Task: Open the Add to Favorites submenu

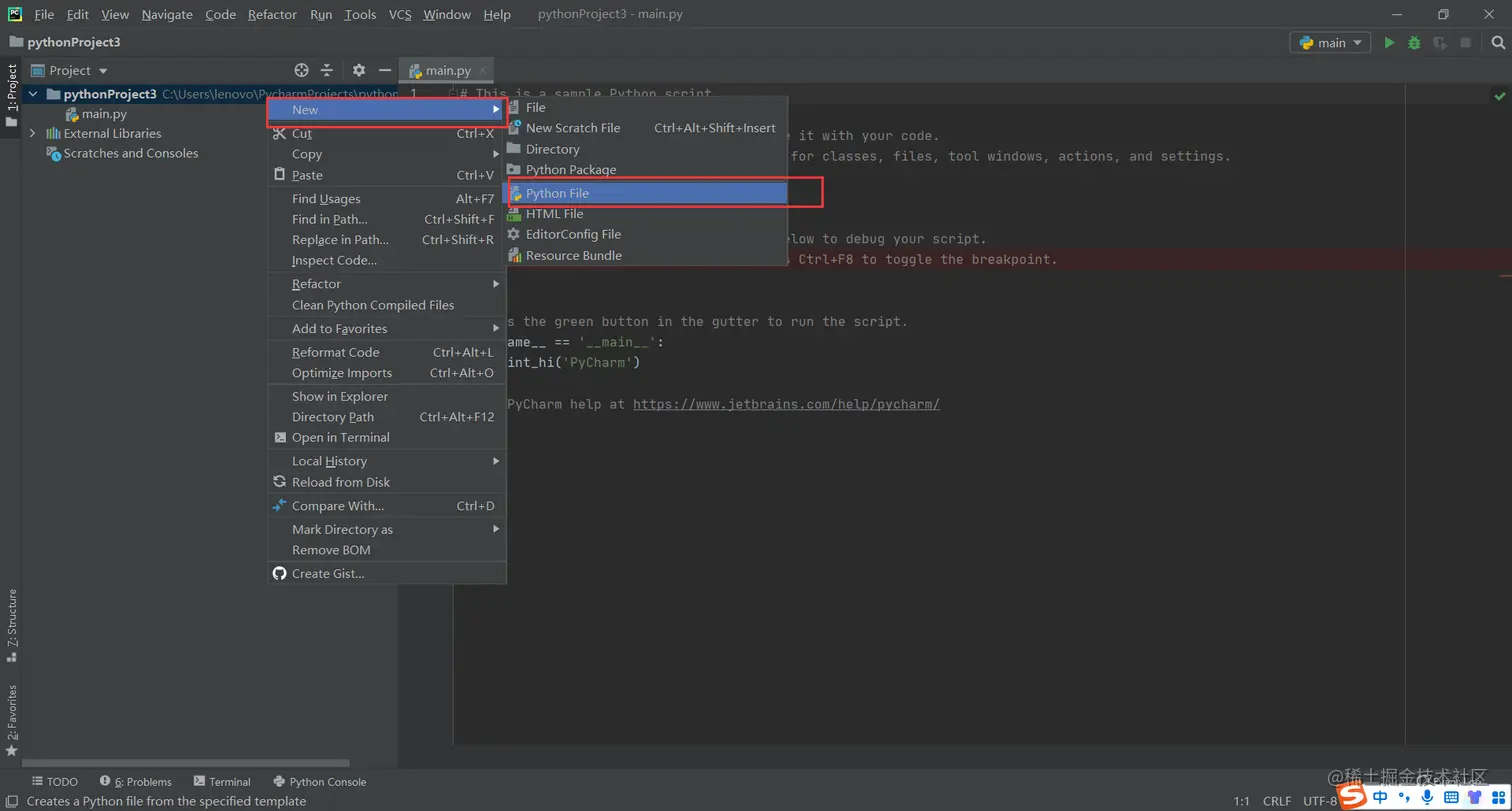Action: click(386, 329)
